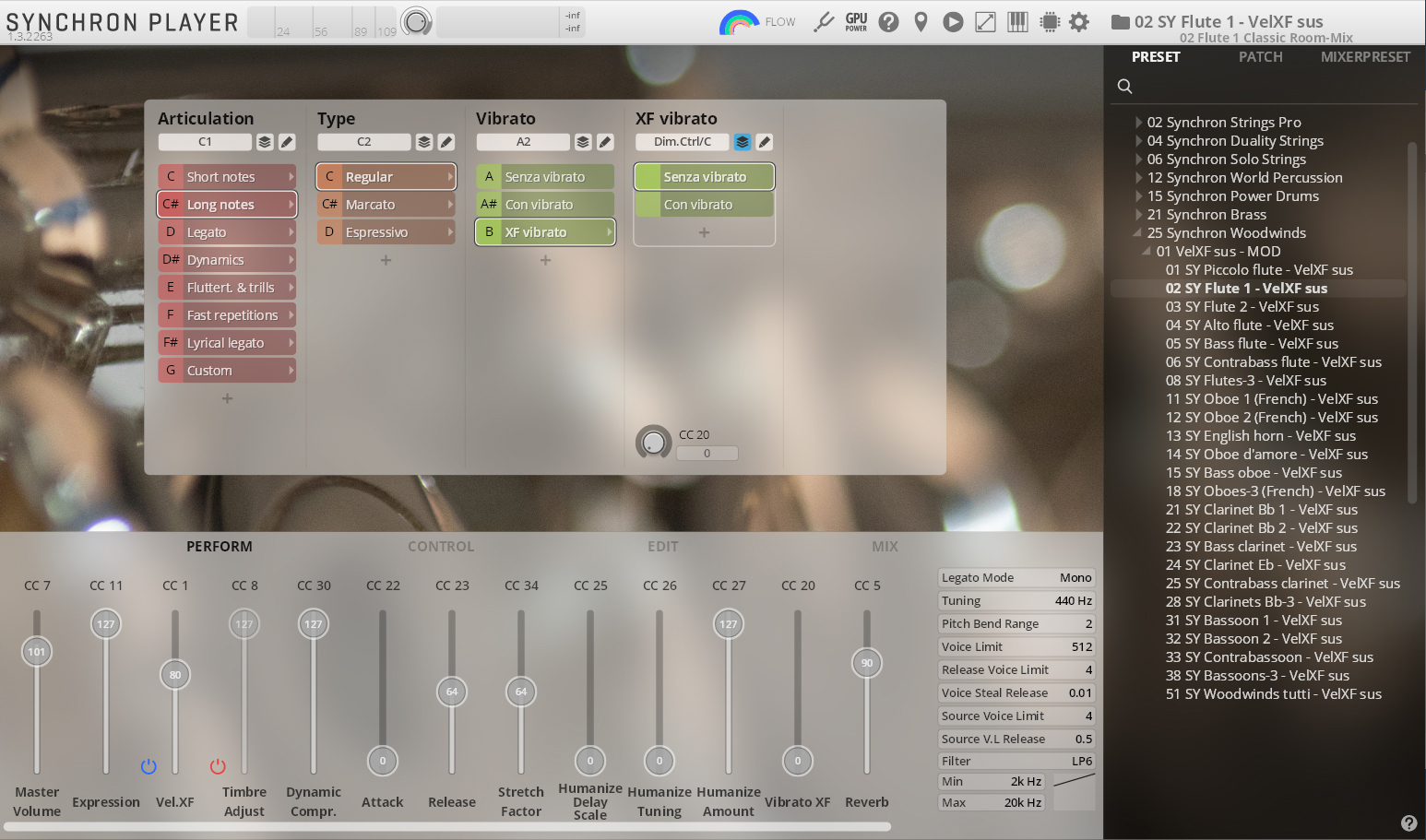Show the keyboard piano icon

tap(1017, 22)
